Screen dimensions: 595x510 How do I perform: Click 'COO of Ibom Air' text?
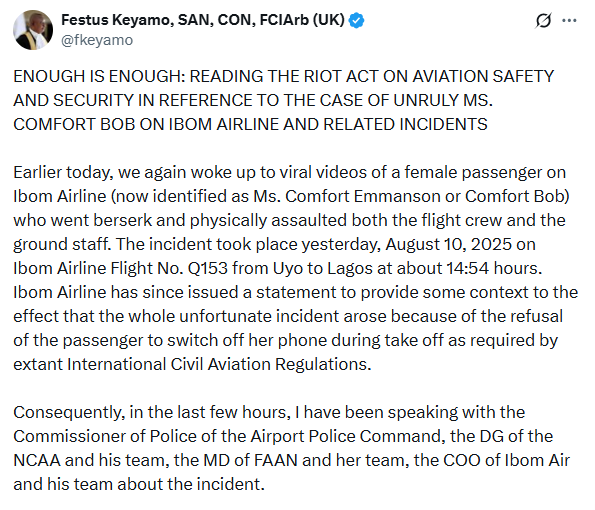click(x=507, y=460)
